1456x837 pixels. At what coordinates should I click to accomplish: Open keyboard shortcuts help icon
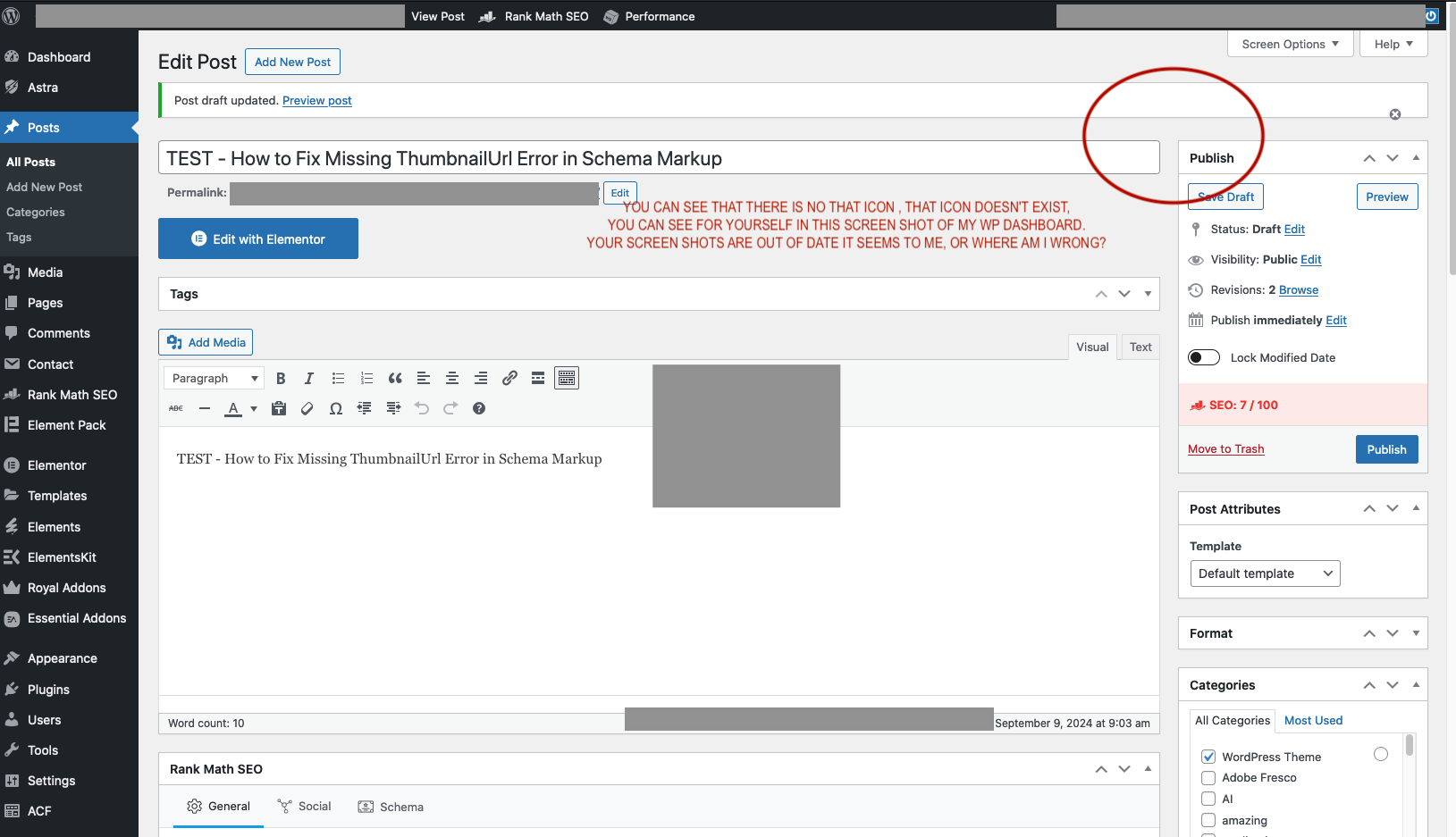(479, 408)
